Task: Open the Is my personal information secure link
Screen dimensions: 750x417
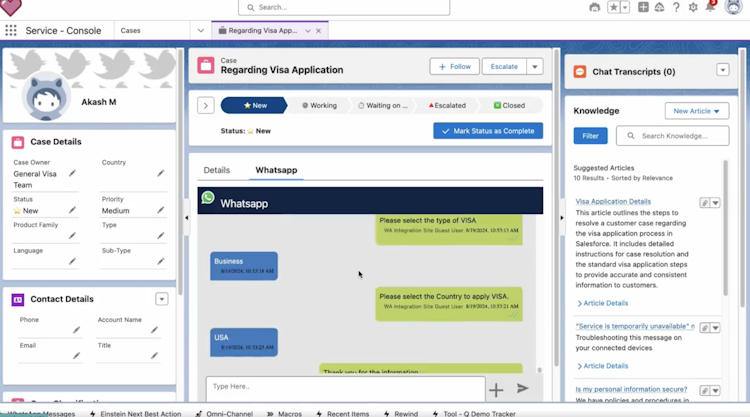Action: tap(631, 389)
